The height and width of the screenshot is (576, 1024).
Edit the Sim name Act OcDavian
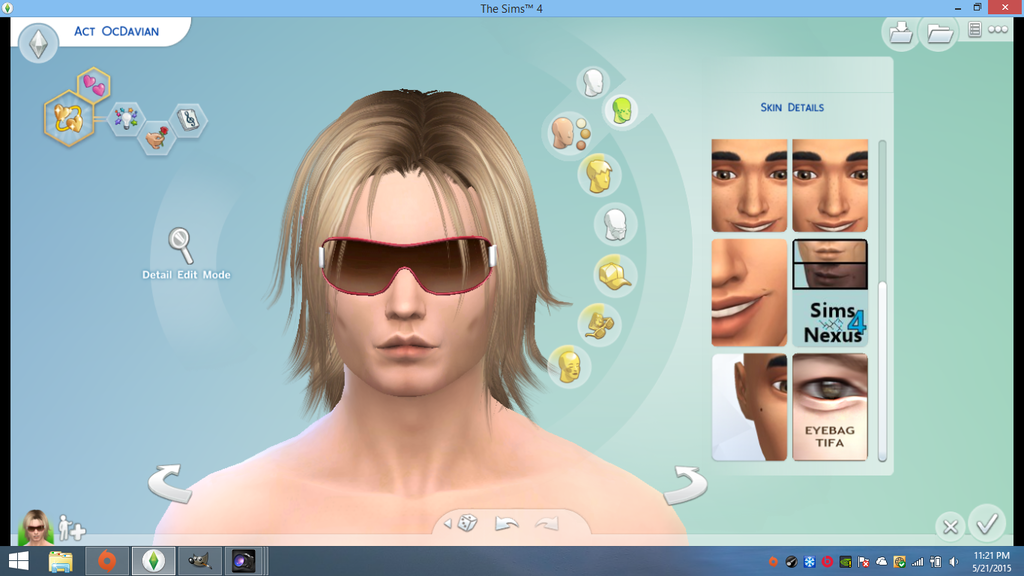(116, 31)
